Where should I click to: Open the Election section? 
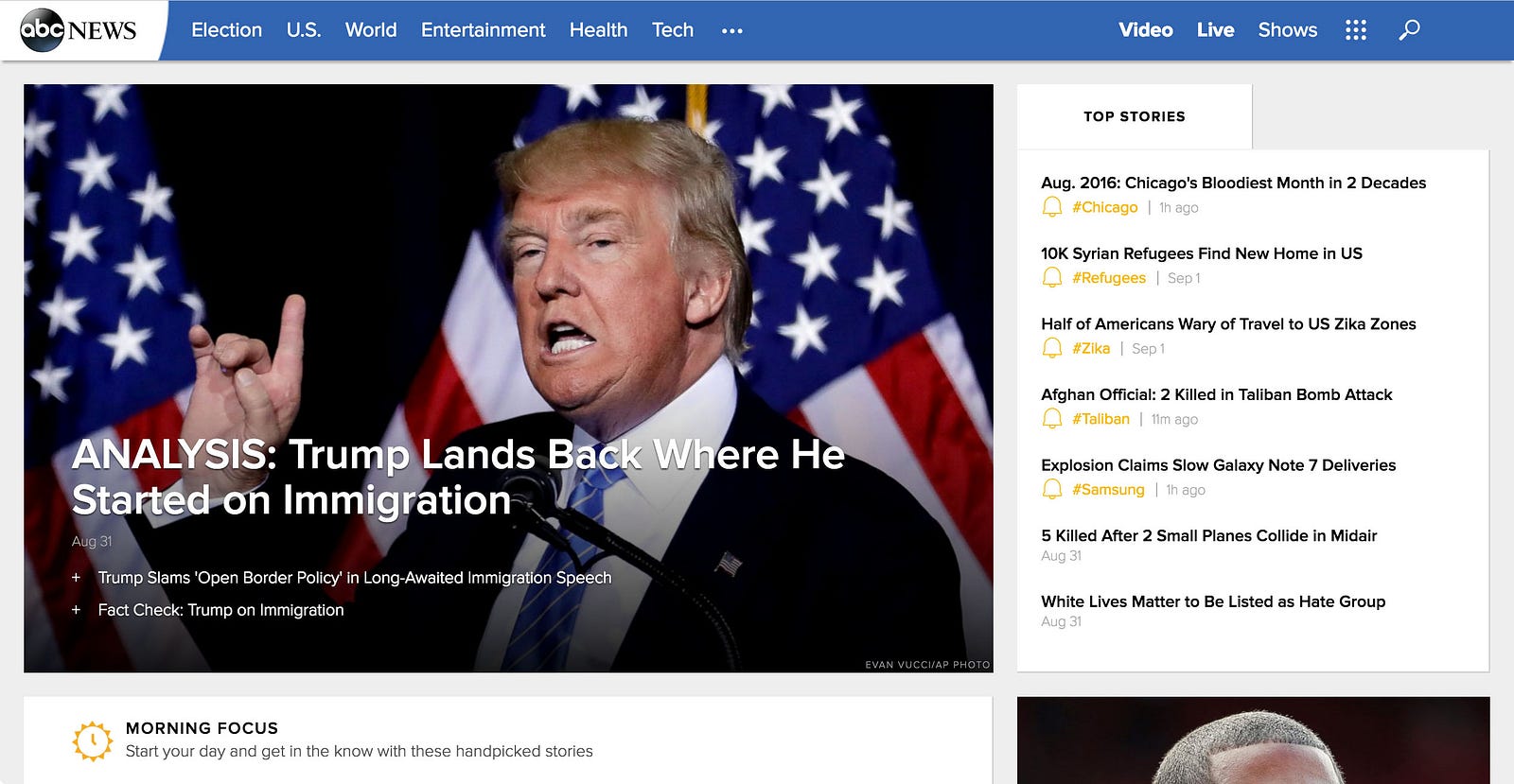pyautogui.click(x=226, y=30)
